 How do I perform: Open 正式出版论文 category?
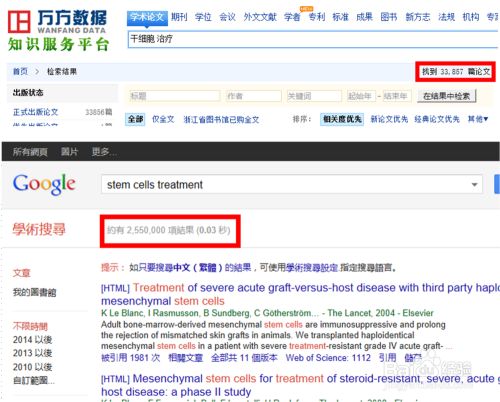[x=35, y=112]
